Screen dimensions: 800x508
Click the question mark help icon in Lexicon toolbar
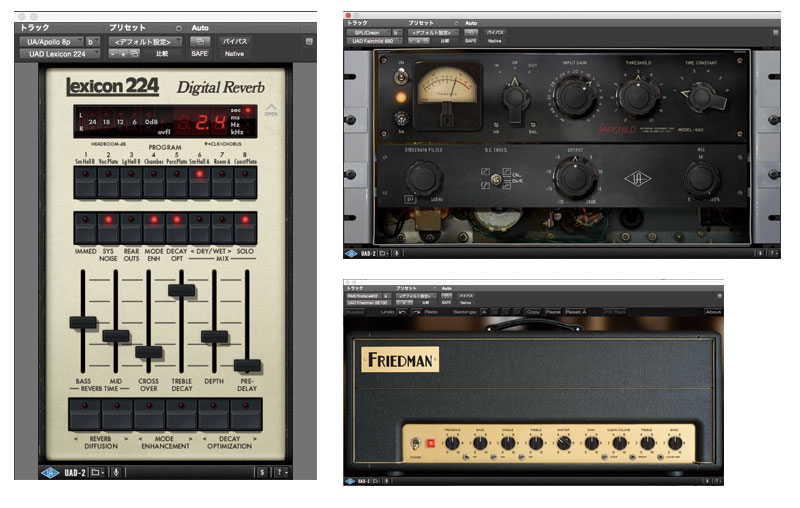pyautogui.click(x=281, y=473)
